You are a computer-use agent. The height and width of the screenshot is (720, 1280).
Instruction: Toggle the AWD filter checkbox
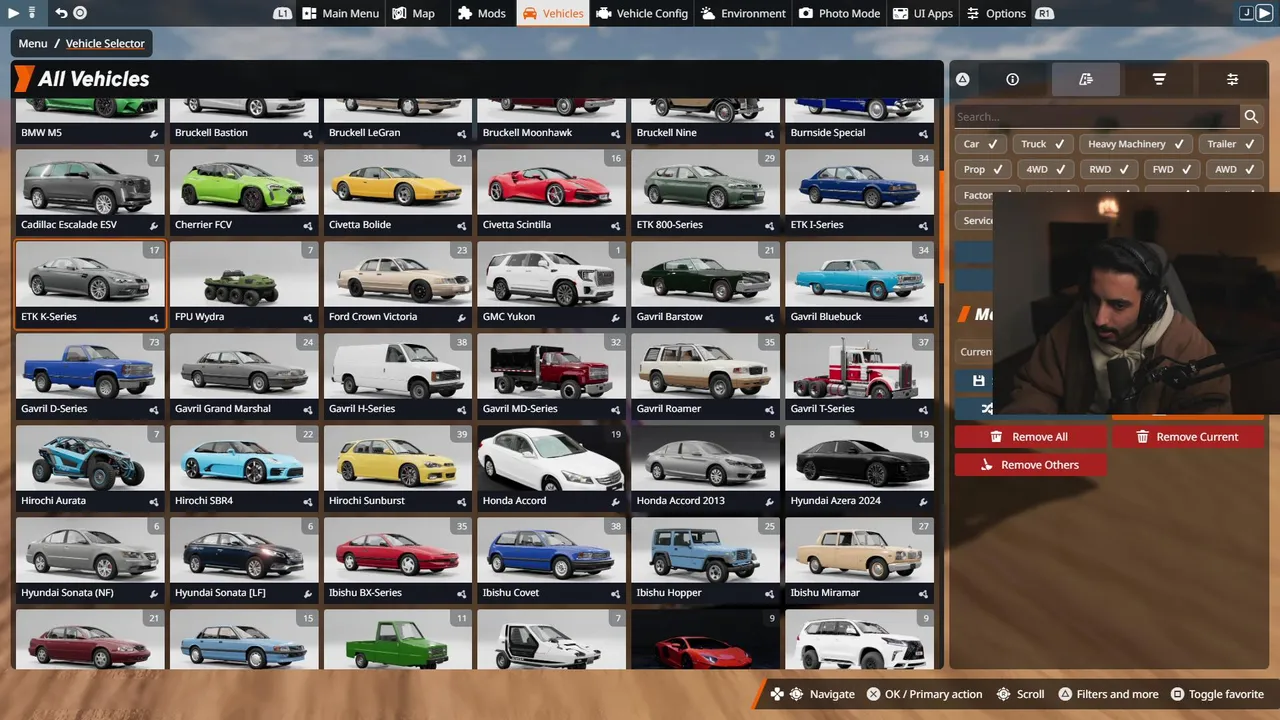pos(1235,170)
